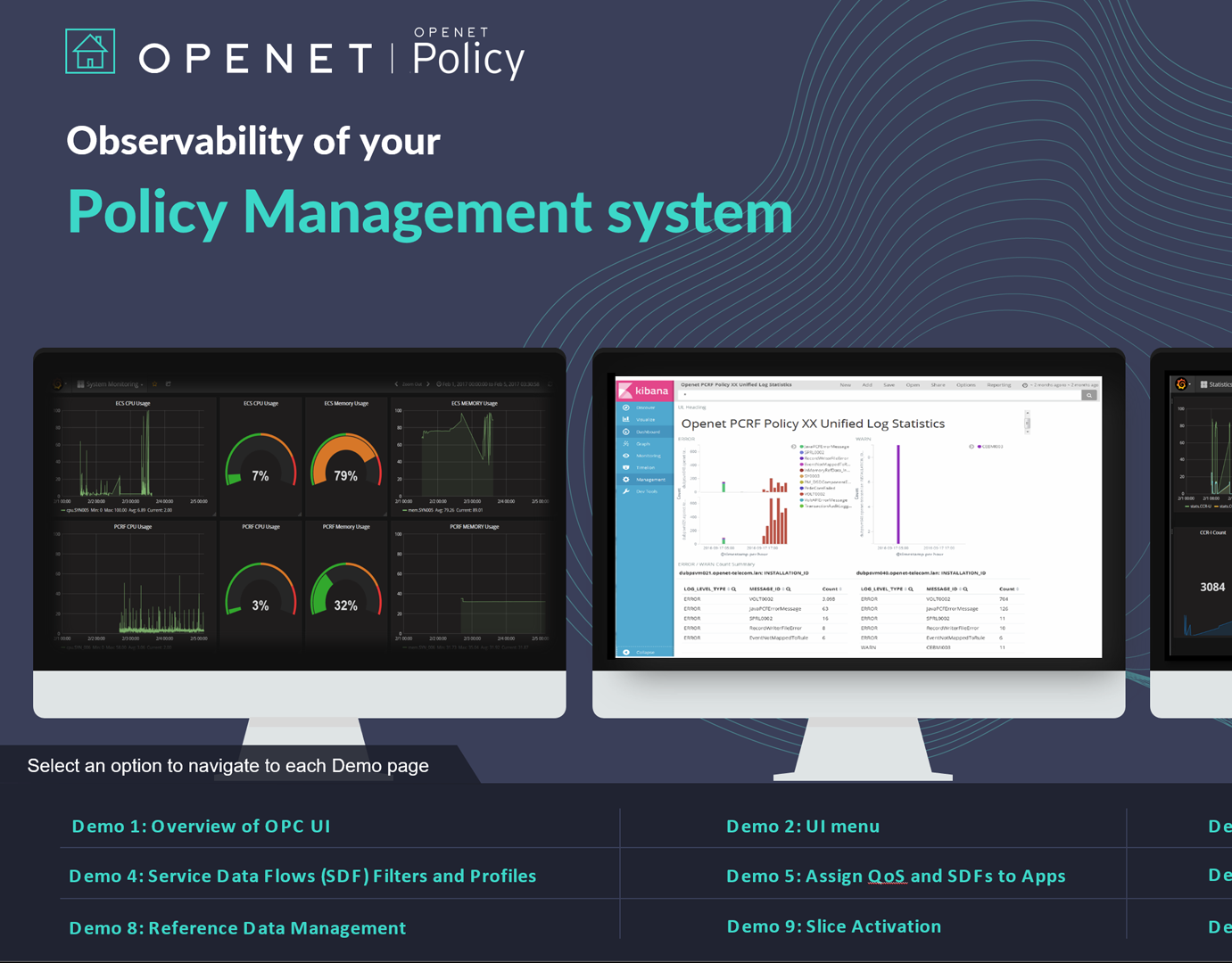
Task: Click JavaPCFErrorMessage green legend dot
Action: coord(802,447)
